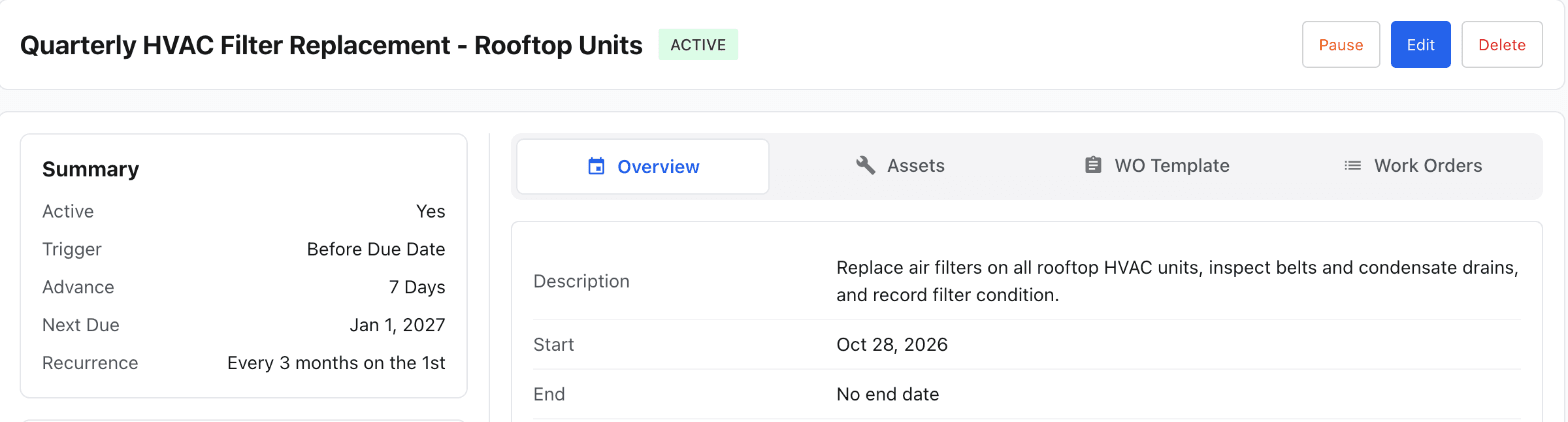Show the Work Orders tab
This screenshot has width=1568, height=422.
pos(1413,166)
